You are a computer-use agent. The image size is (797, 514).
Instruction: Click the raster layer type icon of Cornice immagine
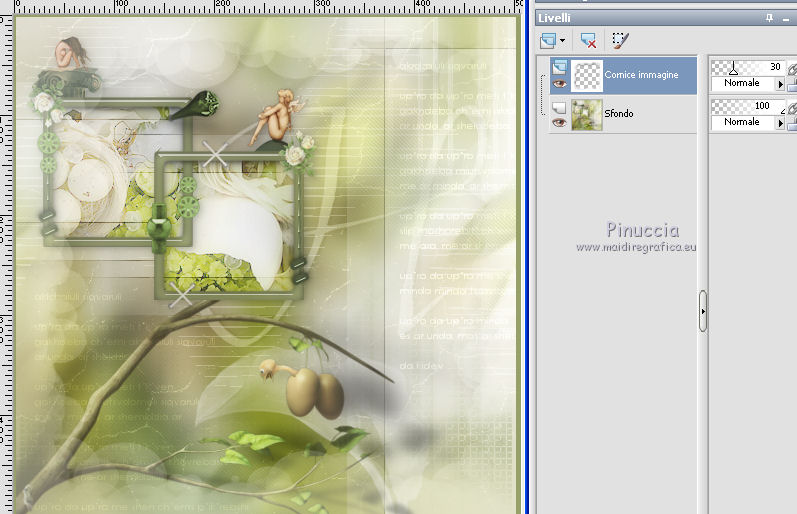point(560,67)
